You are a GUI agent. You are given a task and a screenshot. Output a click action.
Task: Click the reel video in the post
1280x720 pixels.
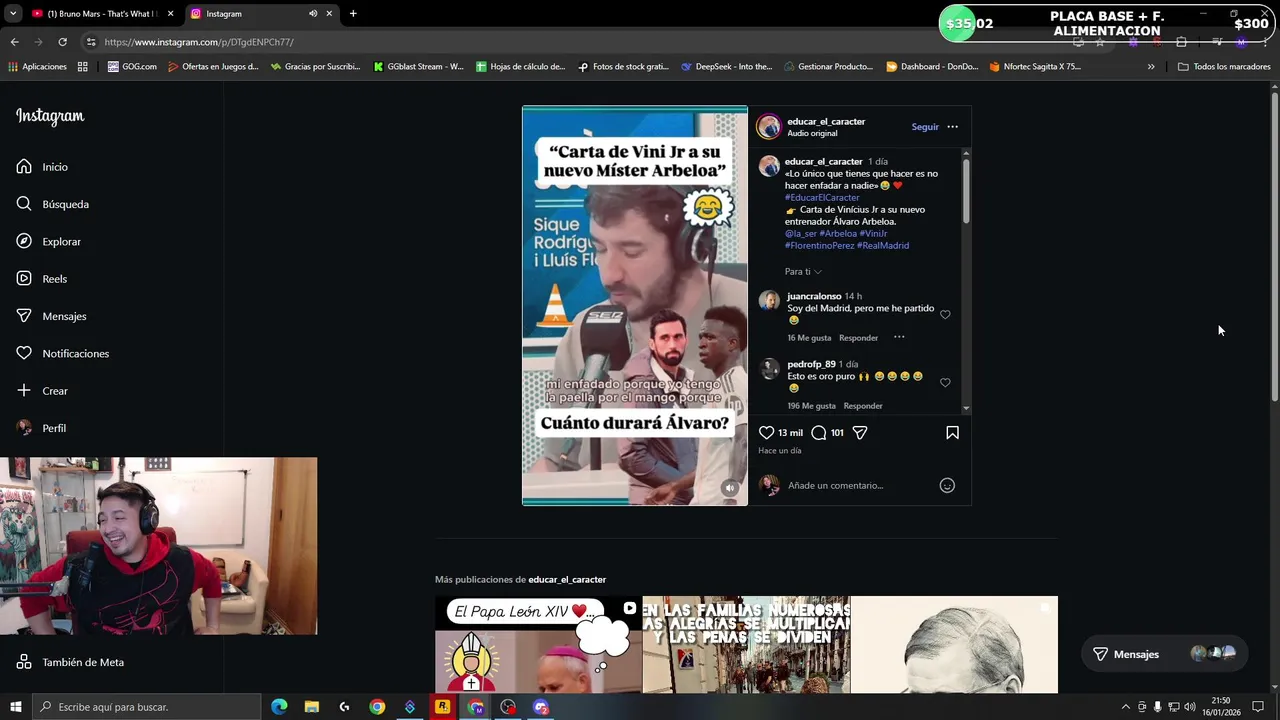pos(634,306)
